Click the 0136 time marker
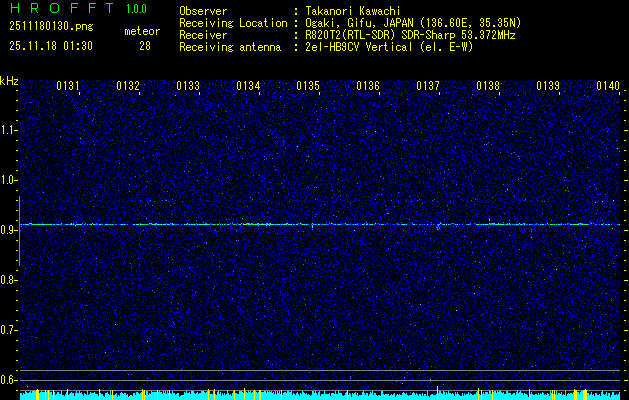Image resolution: width=629 pixels, height=400 pixels. (368, 85)
